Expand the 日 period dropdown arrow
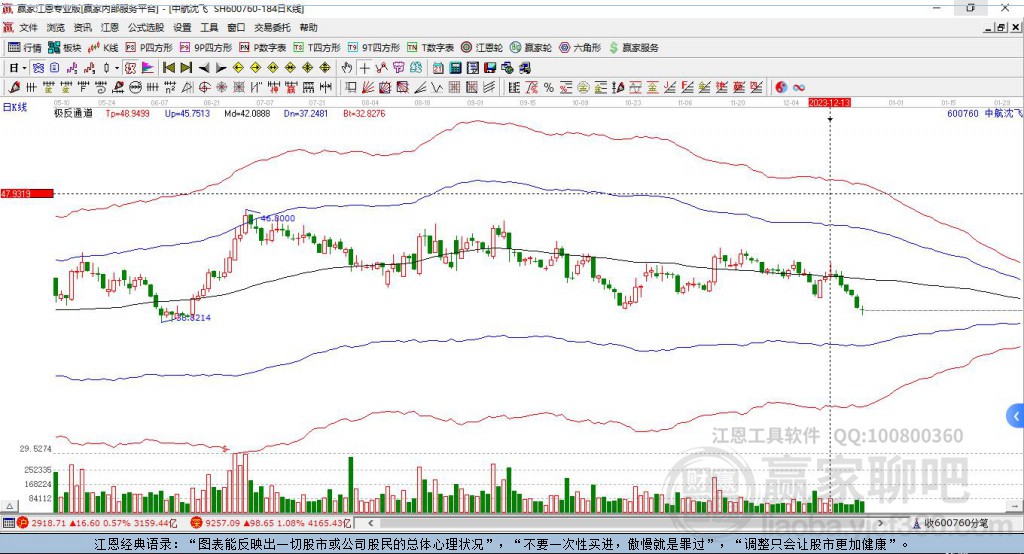The width and height of the screenshot is (1024, 554). pyautogui.click(x=23, y=68)
